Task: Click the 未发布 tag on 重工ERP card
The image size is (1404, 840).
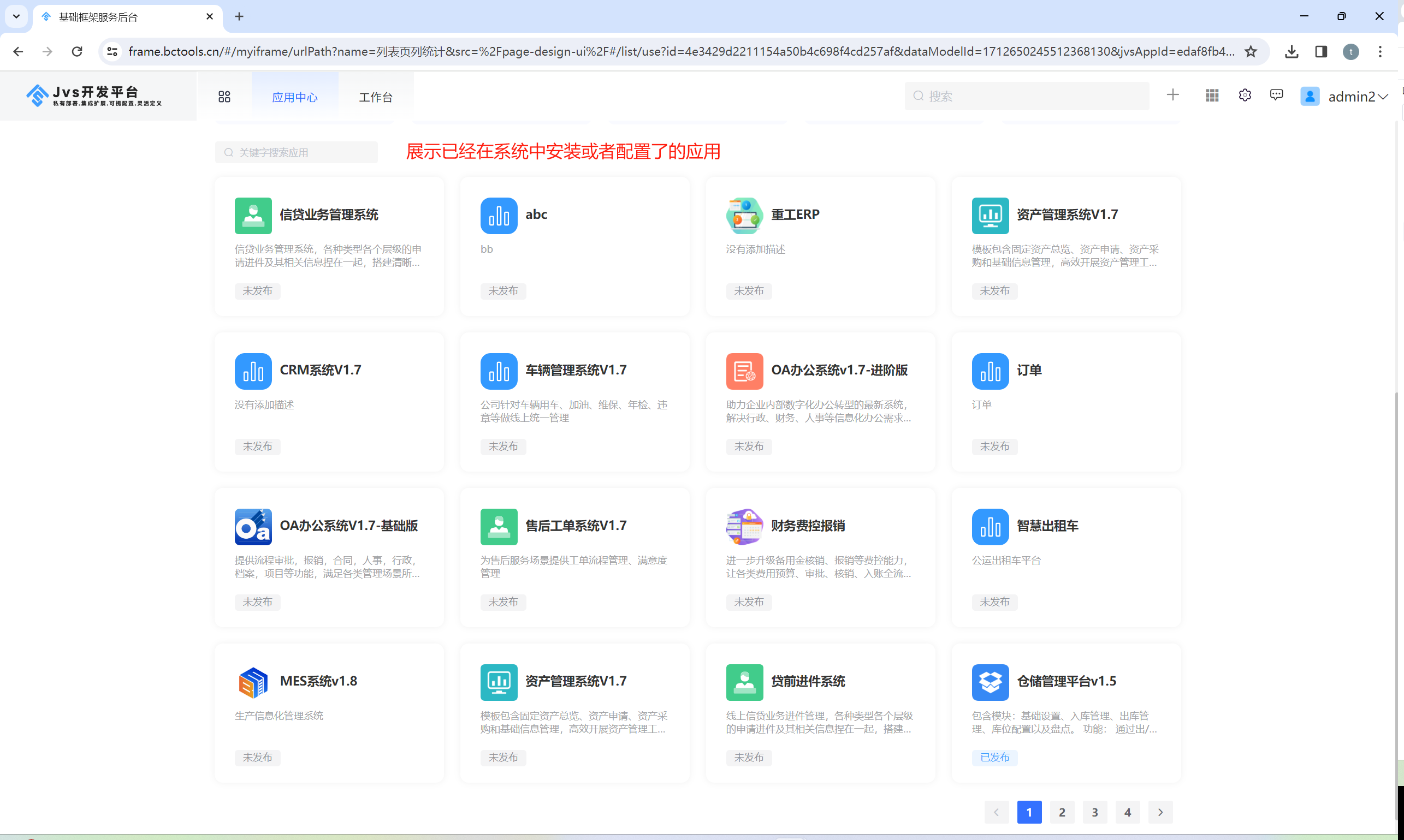Action: [x=749, y=291]
